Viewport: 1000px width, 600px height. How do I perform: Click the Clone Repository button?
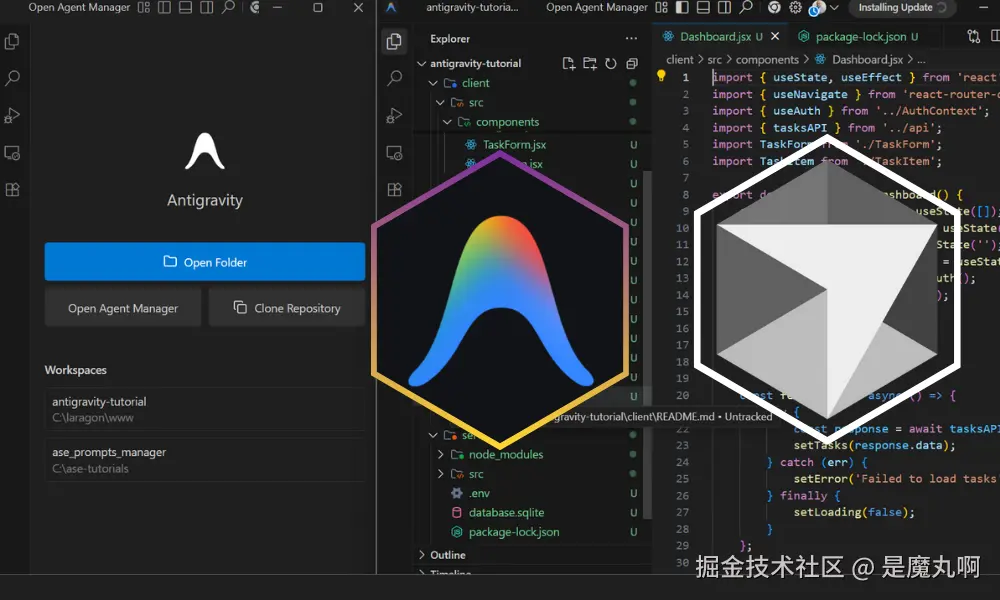click(x=286, y=308)
